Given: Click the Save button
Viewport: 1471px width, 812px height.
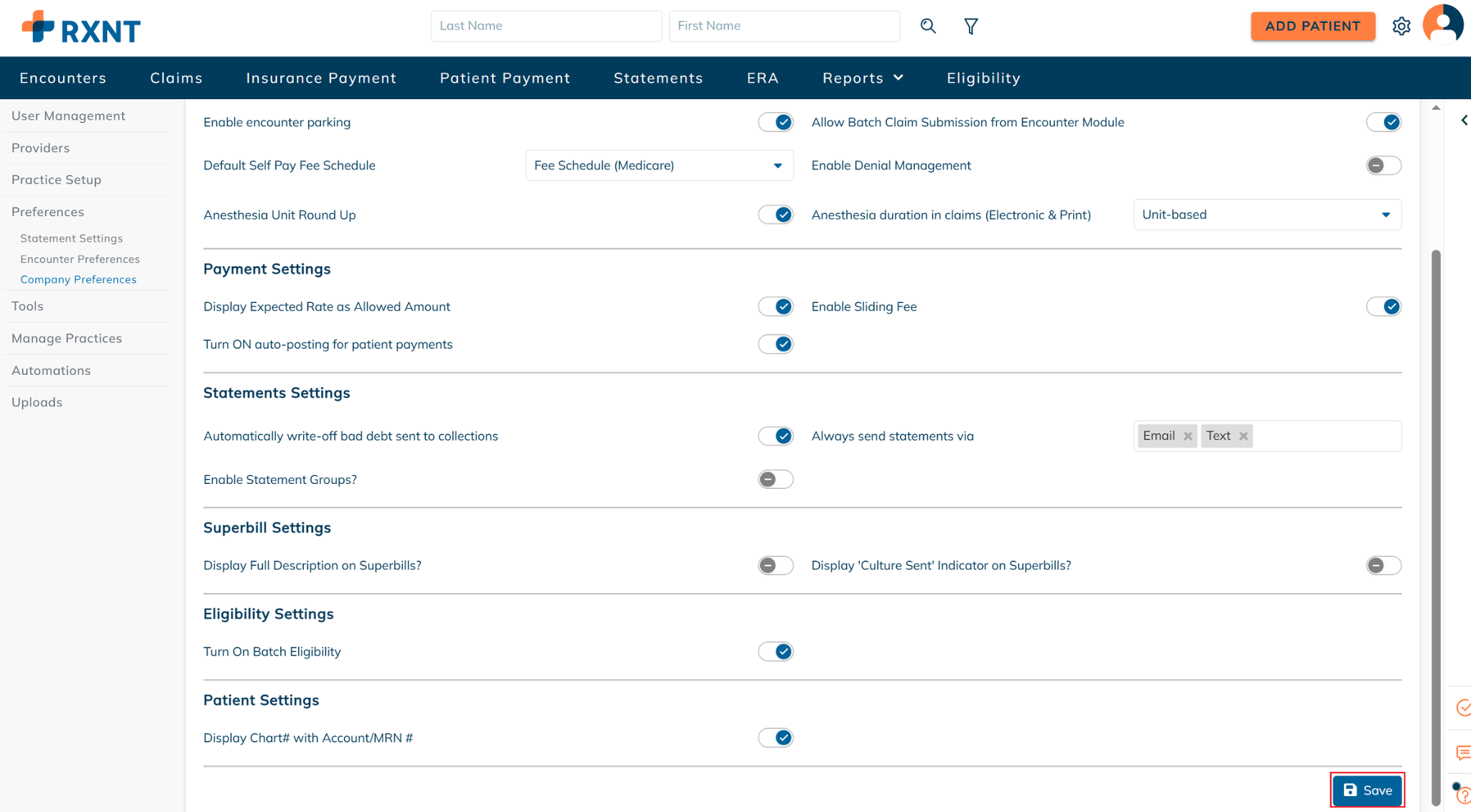Looking at the screenshot, I should pos(1367,790).
